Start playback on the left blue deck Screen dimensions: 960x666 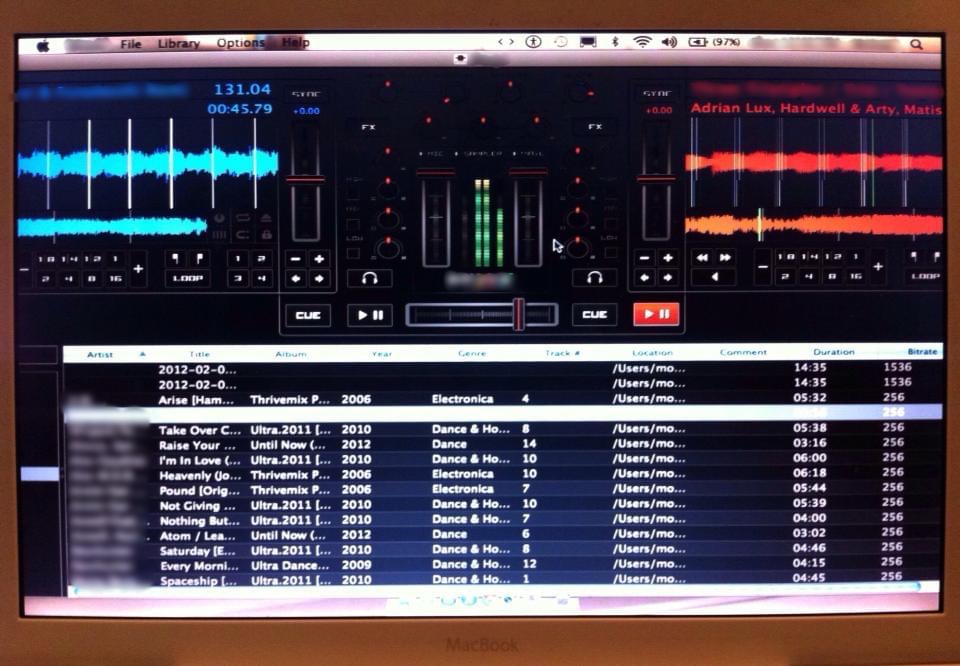point(370,315)
